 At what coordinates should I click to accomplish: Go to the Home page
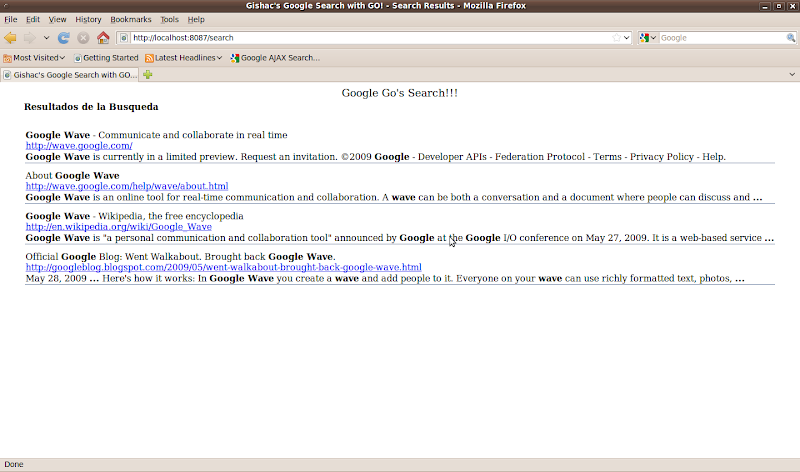click(103, 38)
